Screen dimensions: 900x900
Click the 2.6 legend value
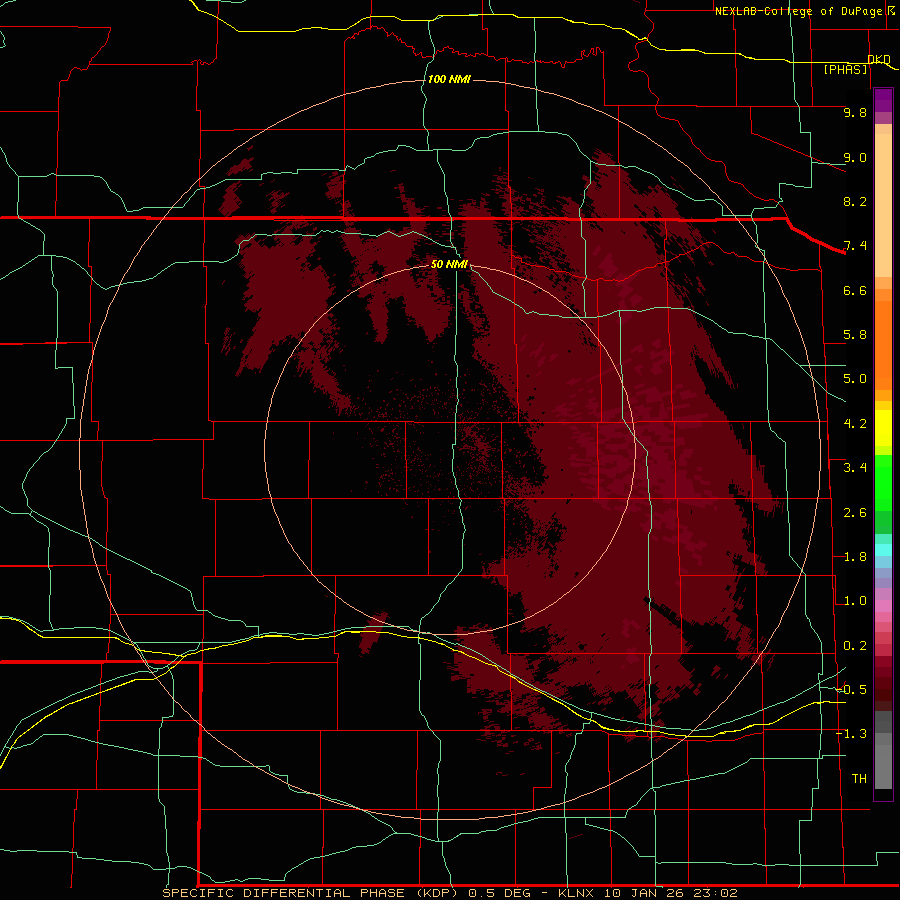(855, 513)
